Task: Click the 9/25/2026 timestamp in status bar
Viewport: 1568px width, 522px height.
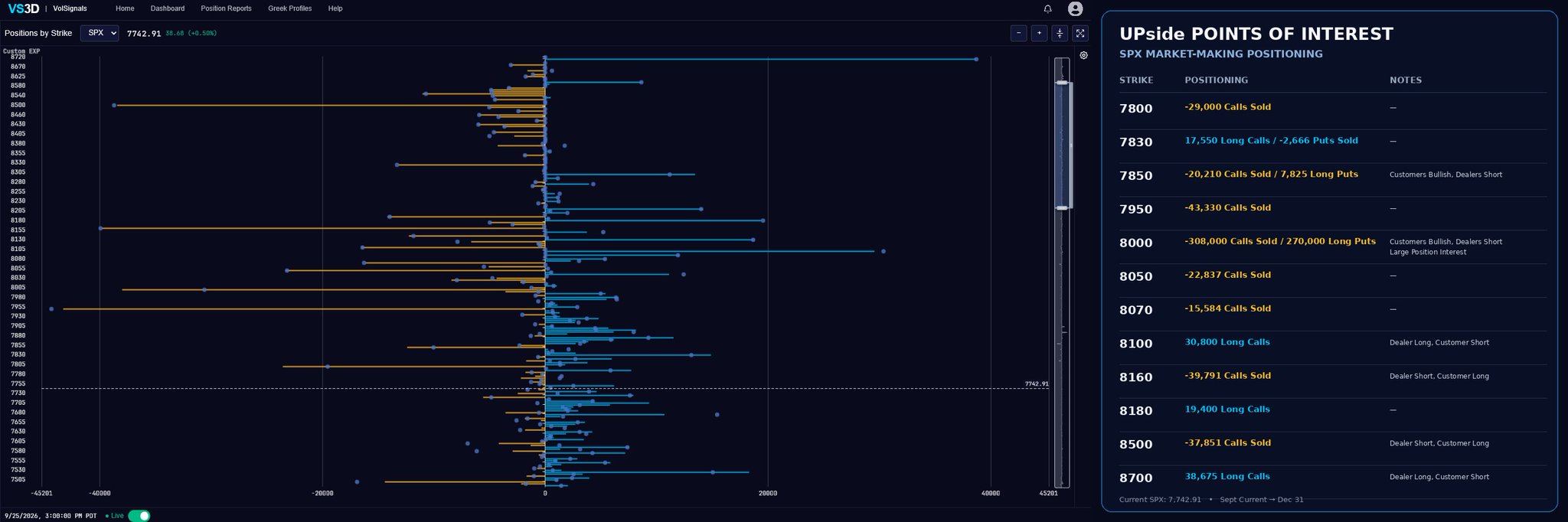Action: tap(51, 516)
